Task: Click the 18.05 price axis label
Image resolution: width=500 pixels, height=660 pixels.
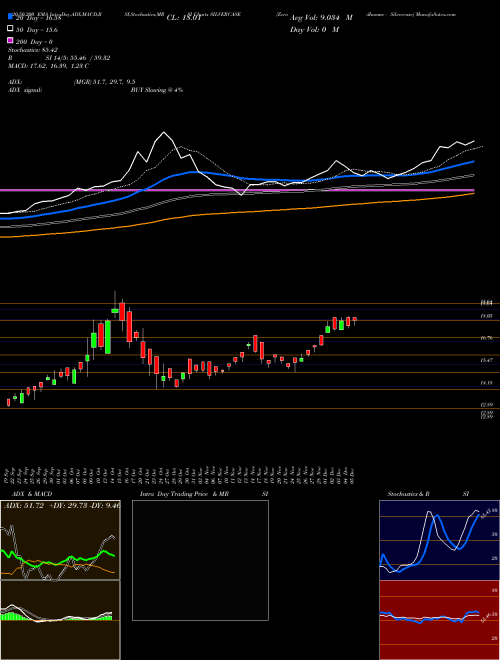Action: pyautogui.click(x=487, y=315)
